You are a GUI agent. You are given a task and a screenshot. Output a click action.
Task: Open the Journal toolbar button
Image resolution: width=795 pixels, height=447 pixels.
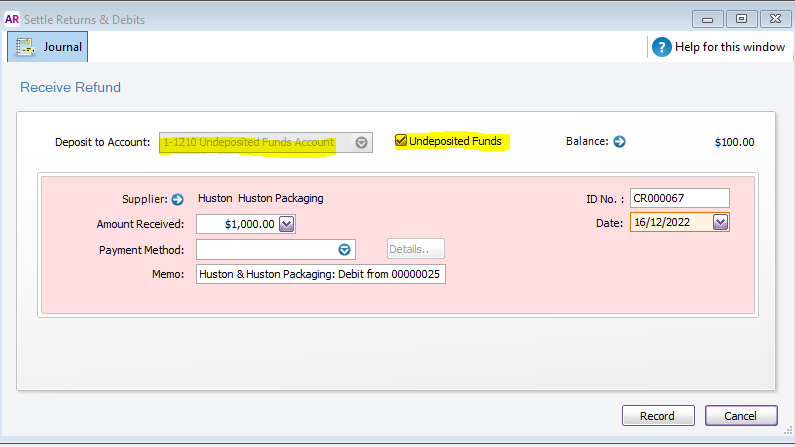point(48,47)
